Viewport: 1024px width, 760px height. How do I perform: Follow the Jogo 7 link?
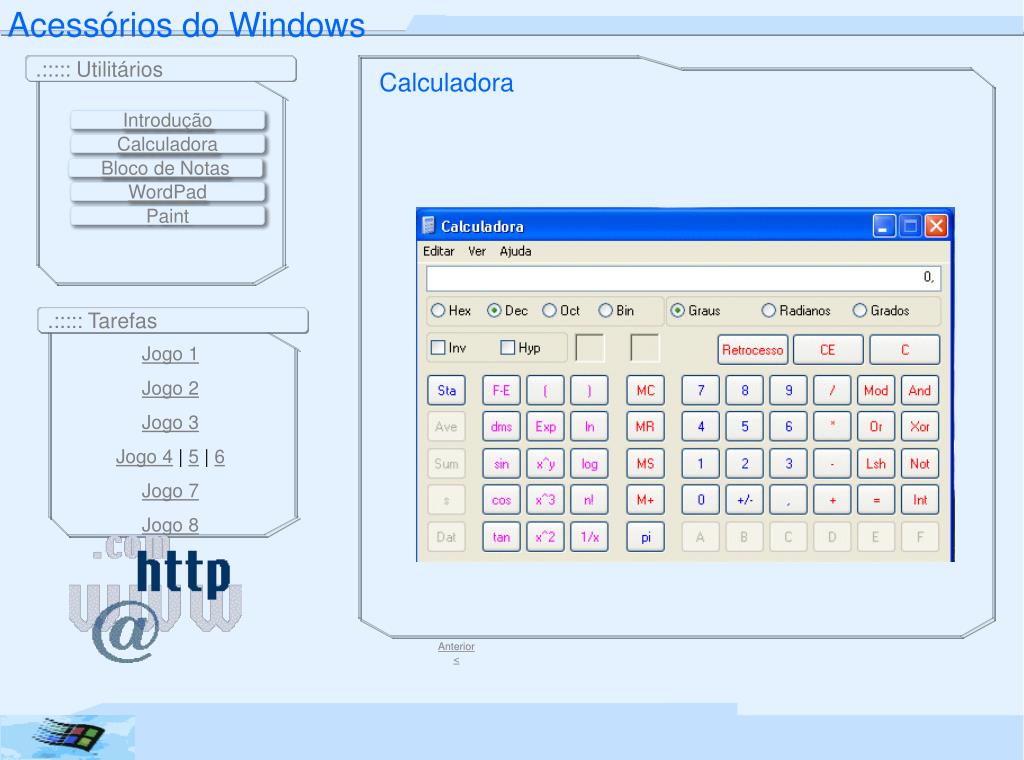(x=170, y=491)
